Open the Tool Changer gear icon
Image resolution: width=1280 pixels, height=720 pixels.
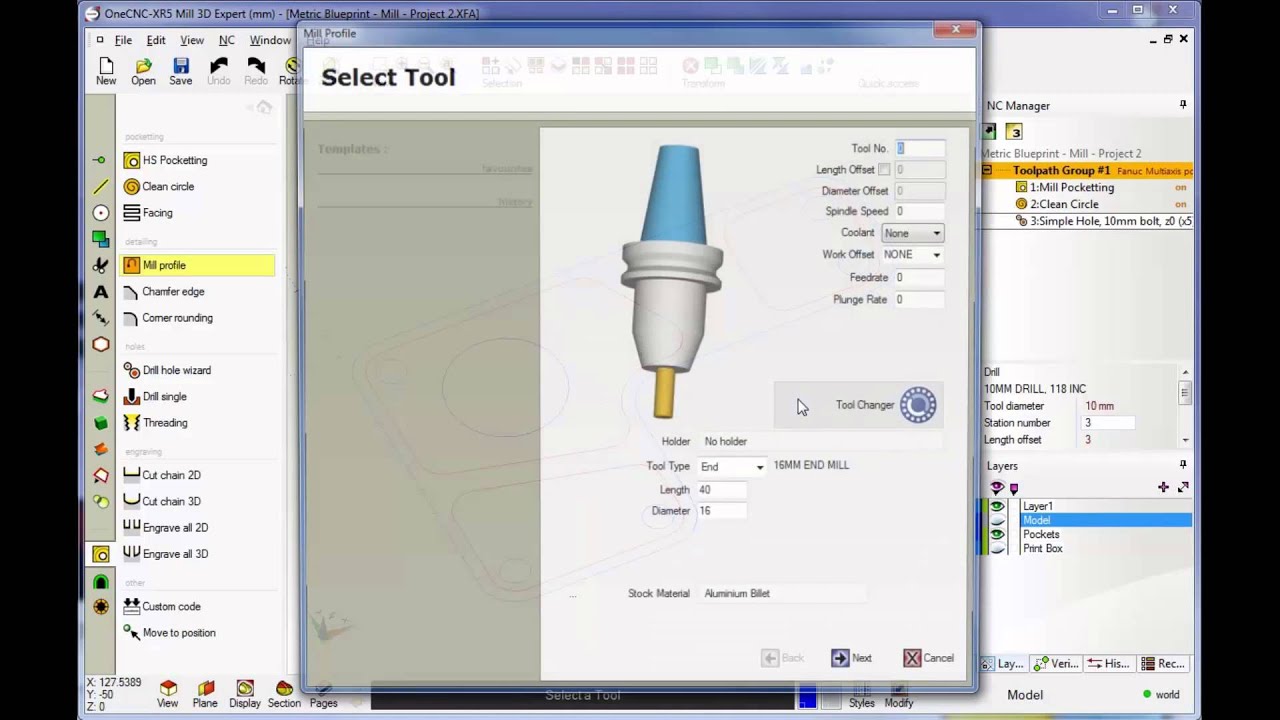pyautogui.click(x=918, y=405)
